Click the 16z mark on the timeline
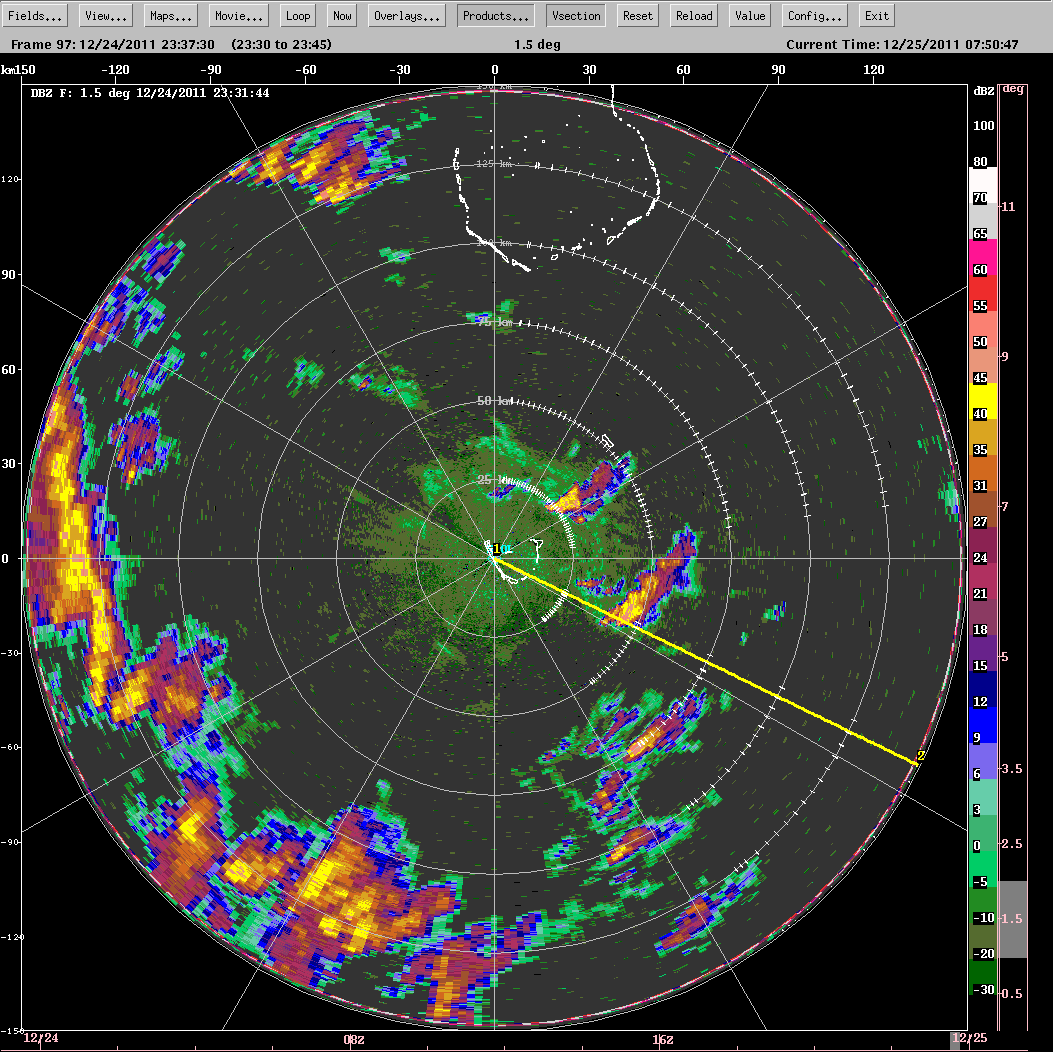 coord(663,1040)
